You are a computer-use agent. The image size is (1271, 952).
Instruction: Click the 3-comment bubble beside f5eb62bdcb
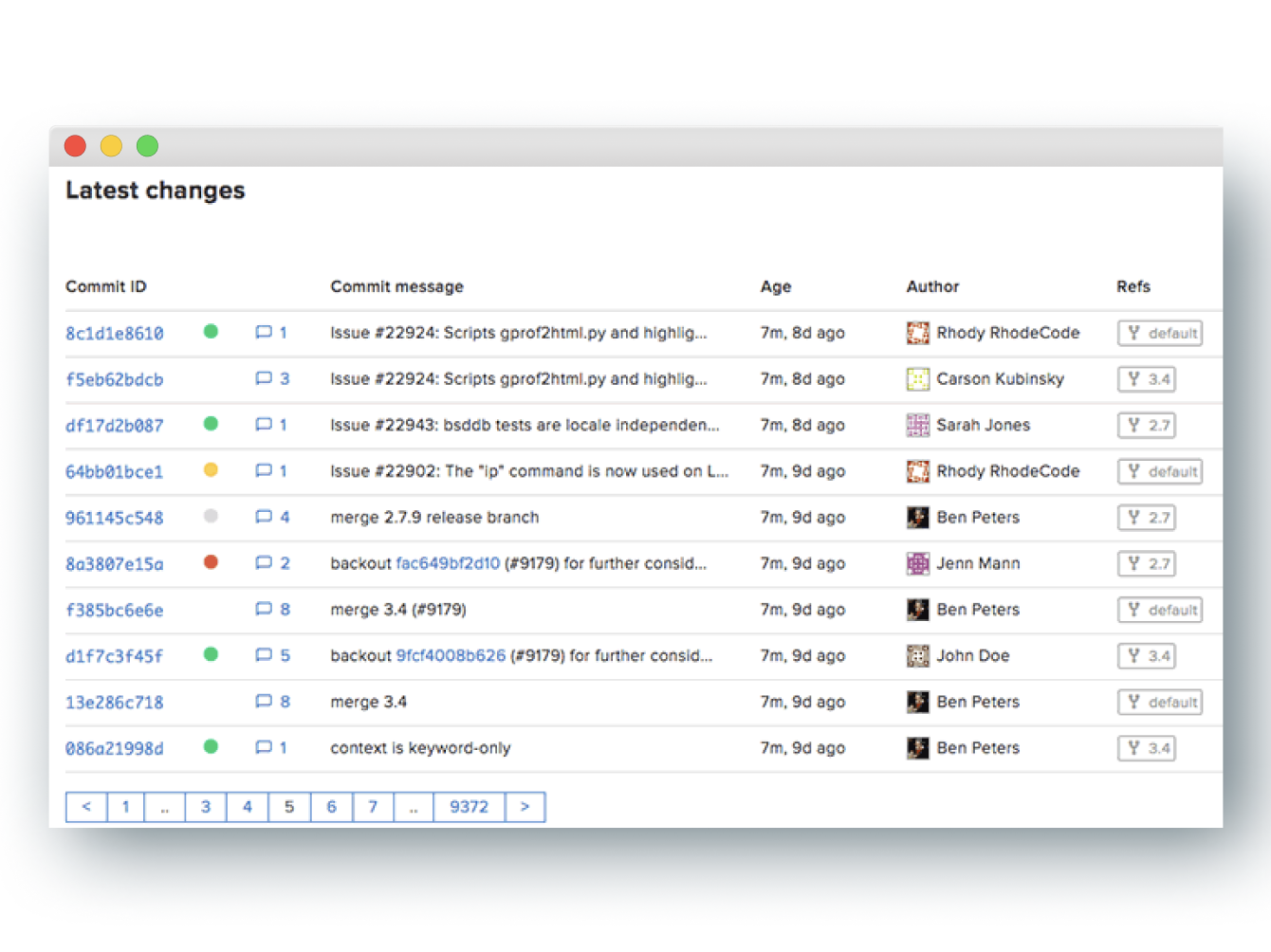point(264,378)
